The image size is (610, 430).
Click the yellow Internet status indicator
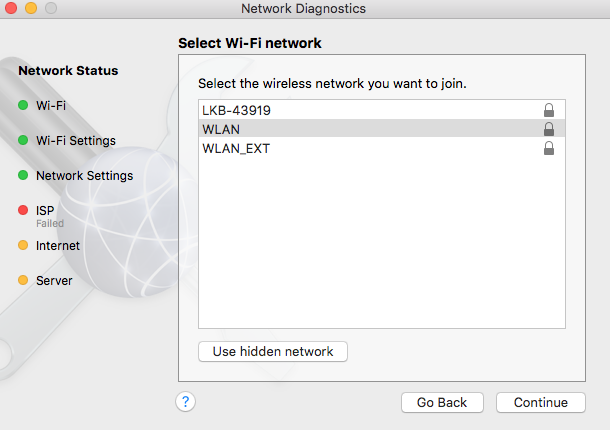23,245
